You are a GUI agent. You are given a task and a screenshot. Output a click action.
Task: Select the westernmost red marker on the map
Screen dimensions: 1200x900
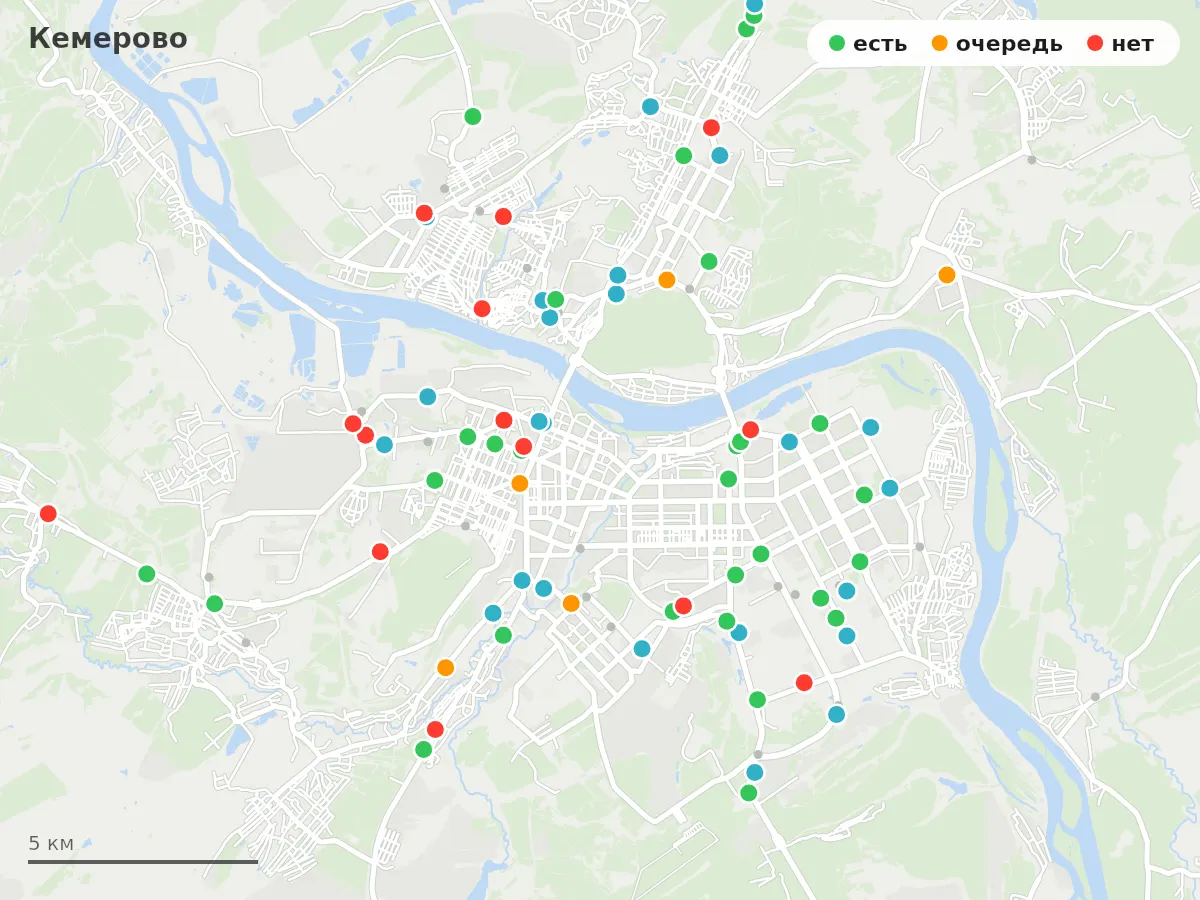48,513
